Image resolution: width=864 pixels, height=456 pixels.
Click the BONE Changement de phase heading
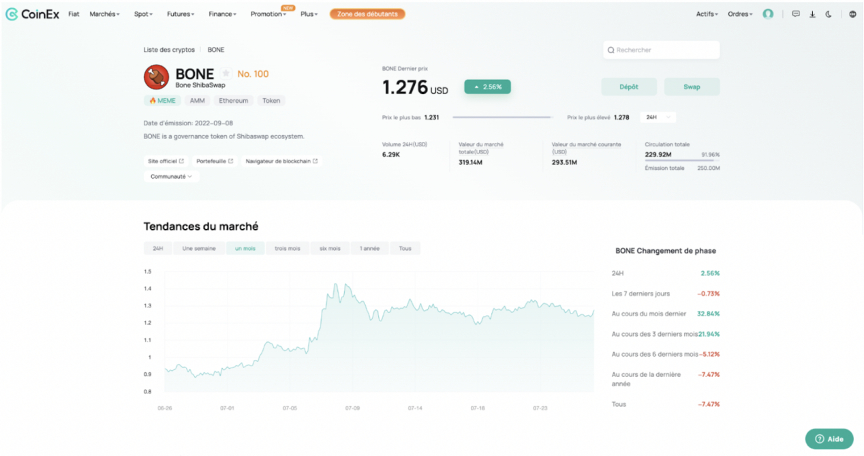pos(666,251)
